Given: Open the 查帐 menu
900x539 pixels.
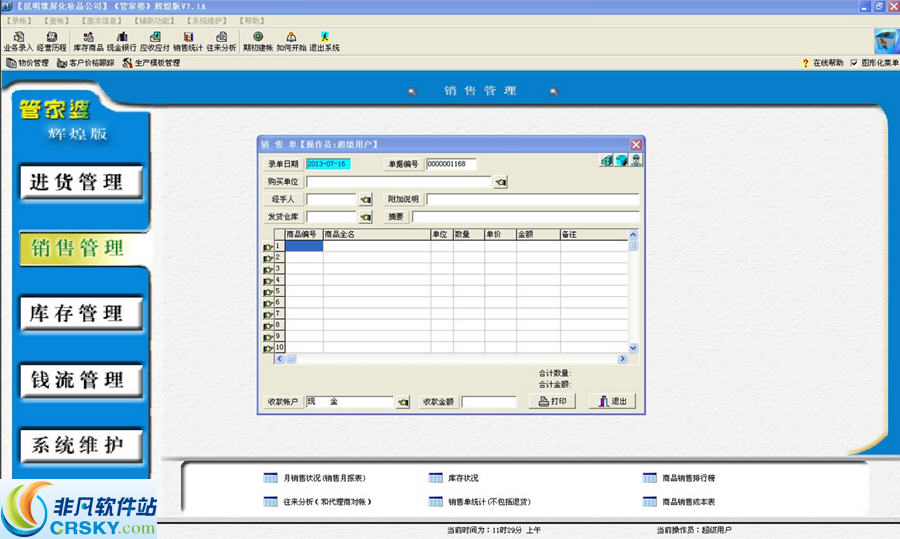Looking at the screenshot, I should point(56,21).
